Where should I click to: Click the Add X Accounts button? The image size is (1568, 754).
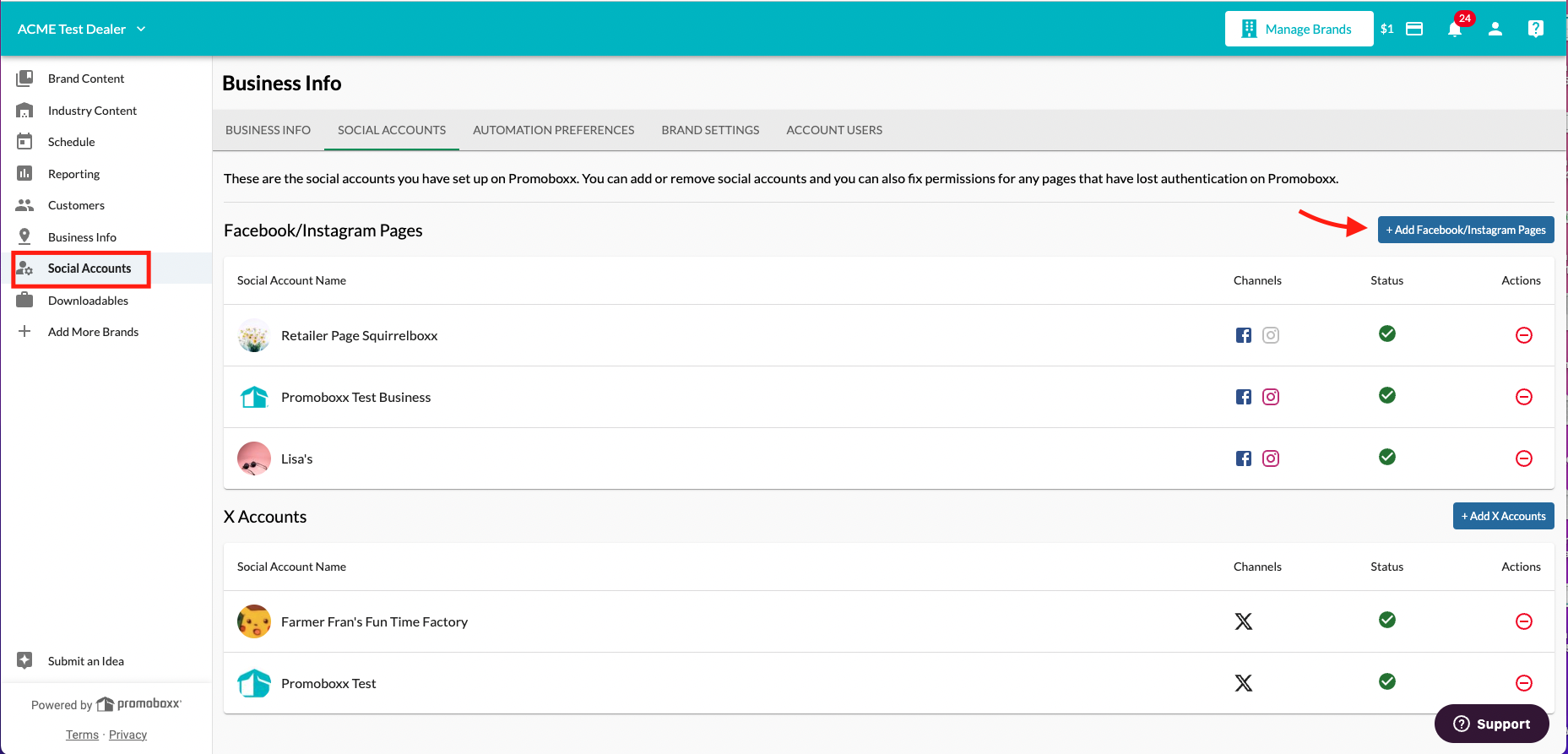(1504, 516)
